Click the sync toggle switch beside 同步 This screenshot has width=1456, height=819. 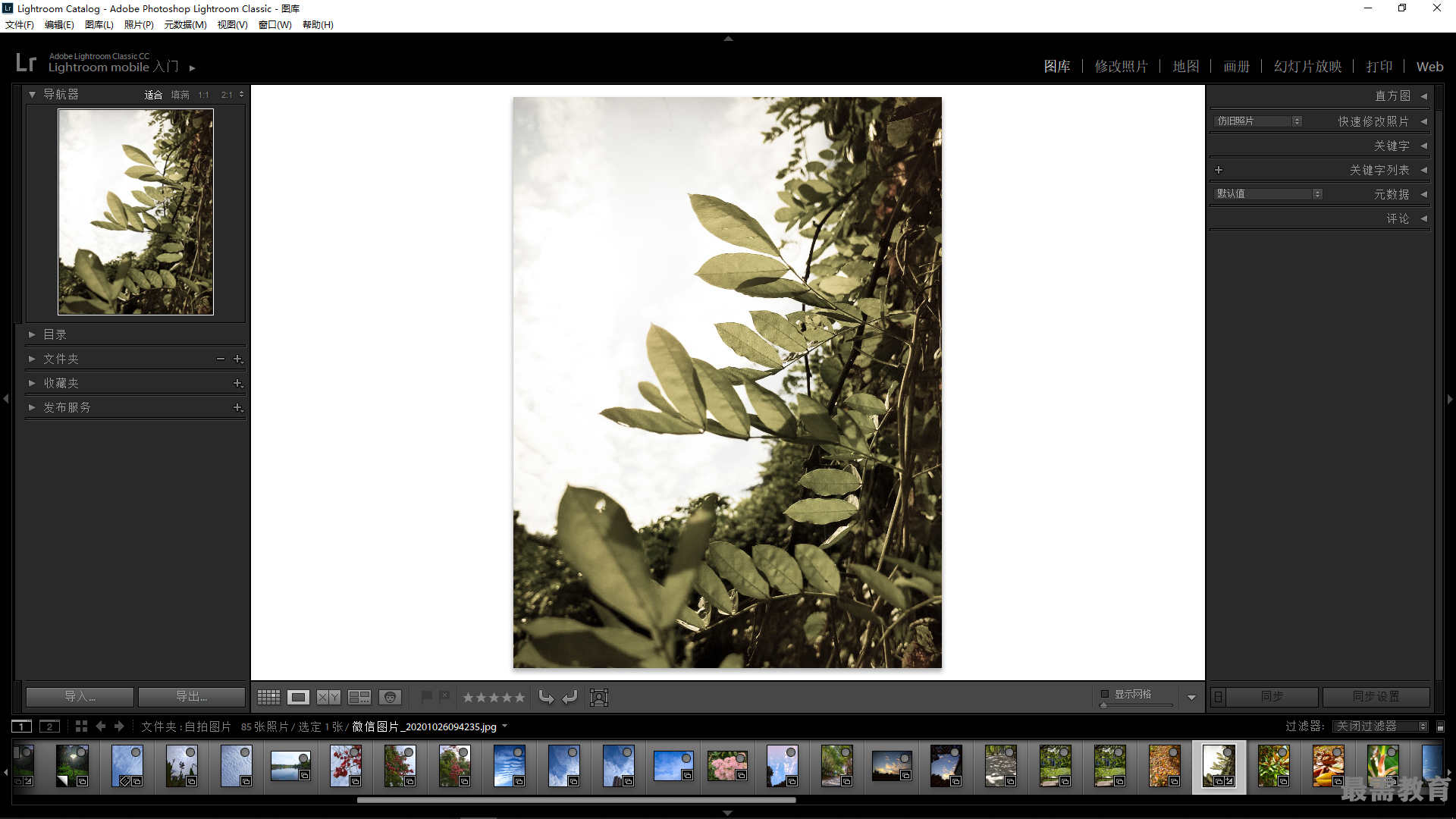(x=1218, y=696)
